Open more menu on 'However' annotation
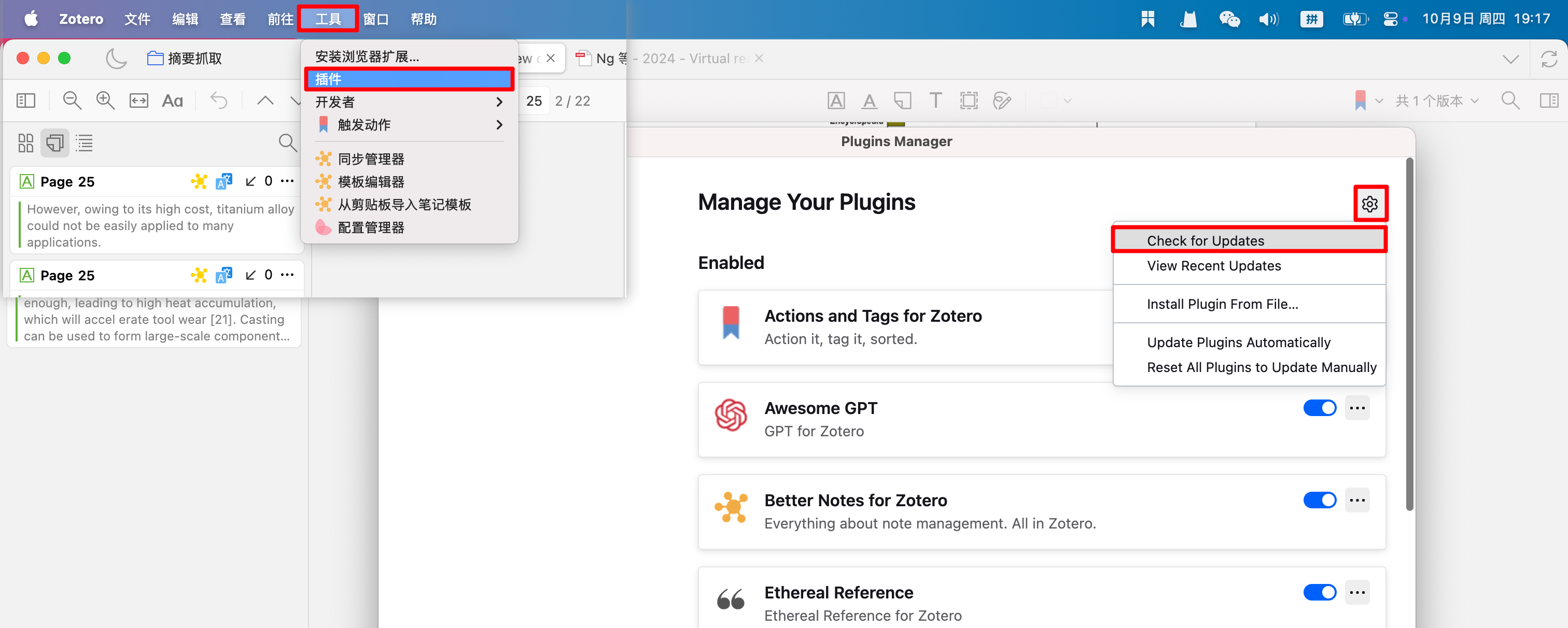The image size is (1568, 628). point(287,181)
